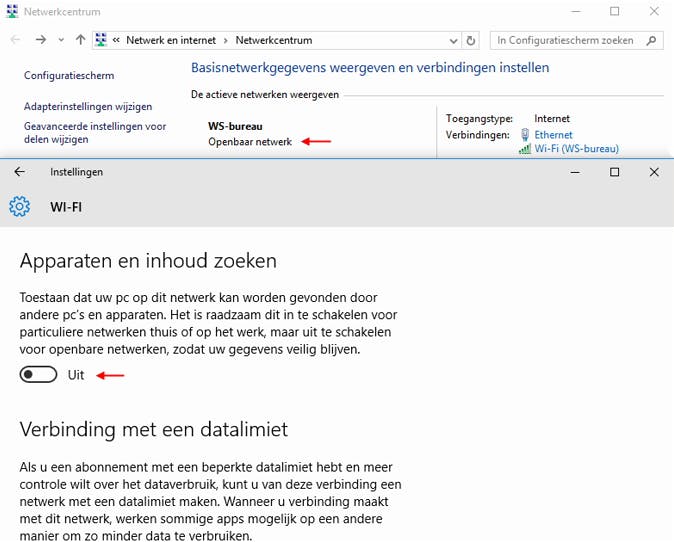This screenshot has width=674, height=542.
Task: Click the Wi-Fi signal bars icon
Action: click(525, 149)
